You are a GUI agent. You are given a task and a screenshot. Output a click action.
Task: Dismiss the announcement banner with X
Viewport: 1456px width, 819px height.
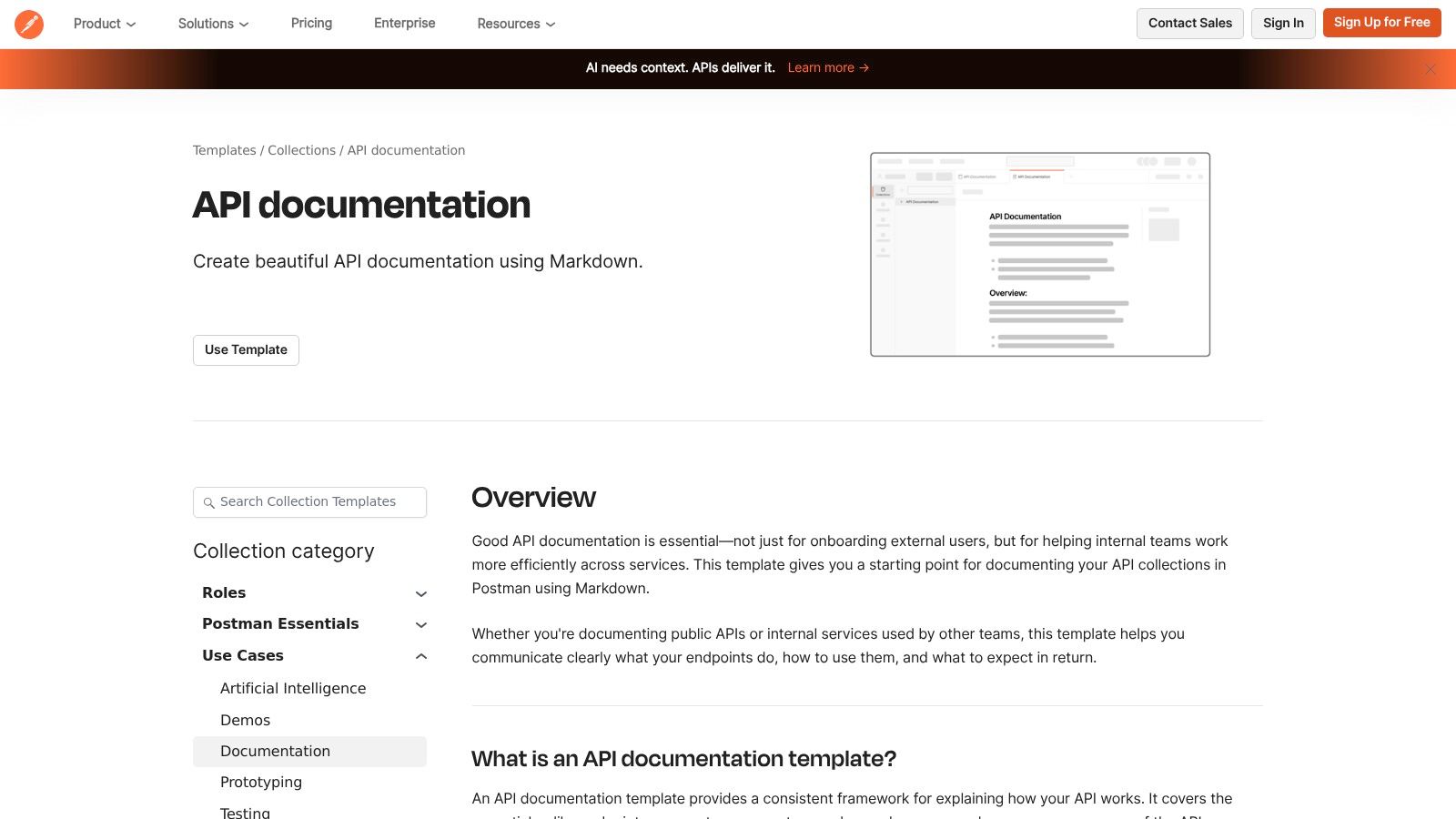[1430, 69]
